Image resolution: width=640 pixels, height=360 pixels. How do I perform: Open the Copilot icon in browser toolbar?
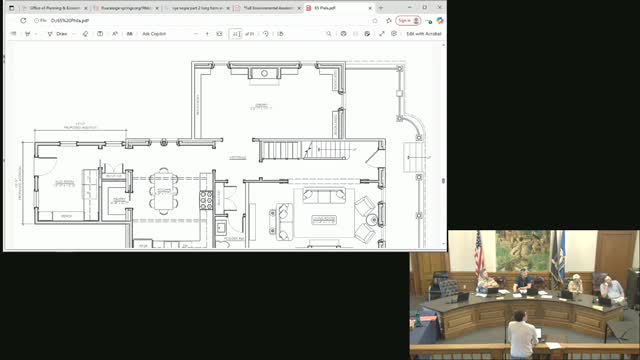tap(440, 20)
